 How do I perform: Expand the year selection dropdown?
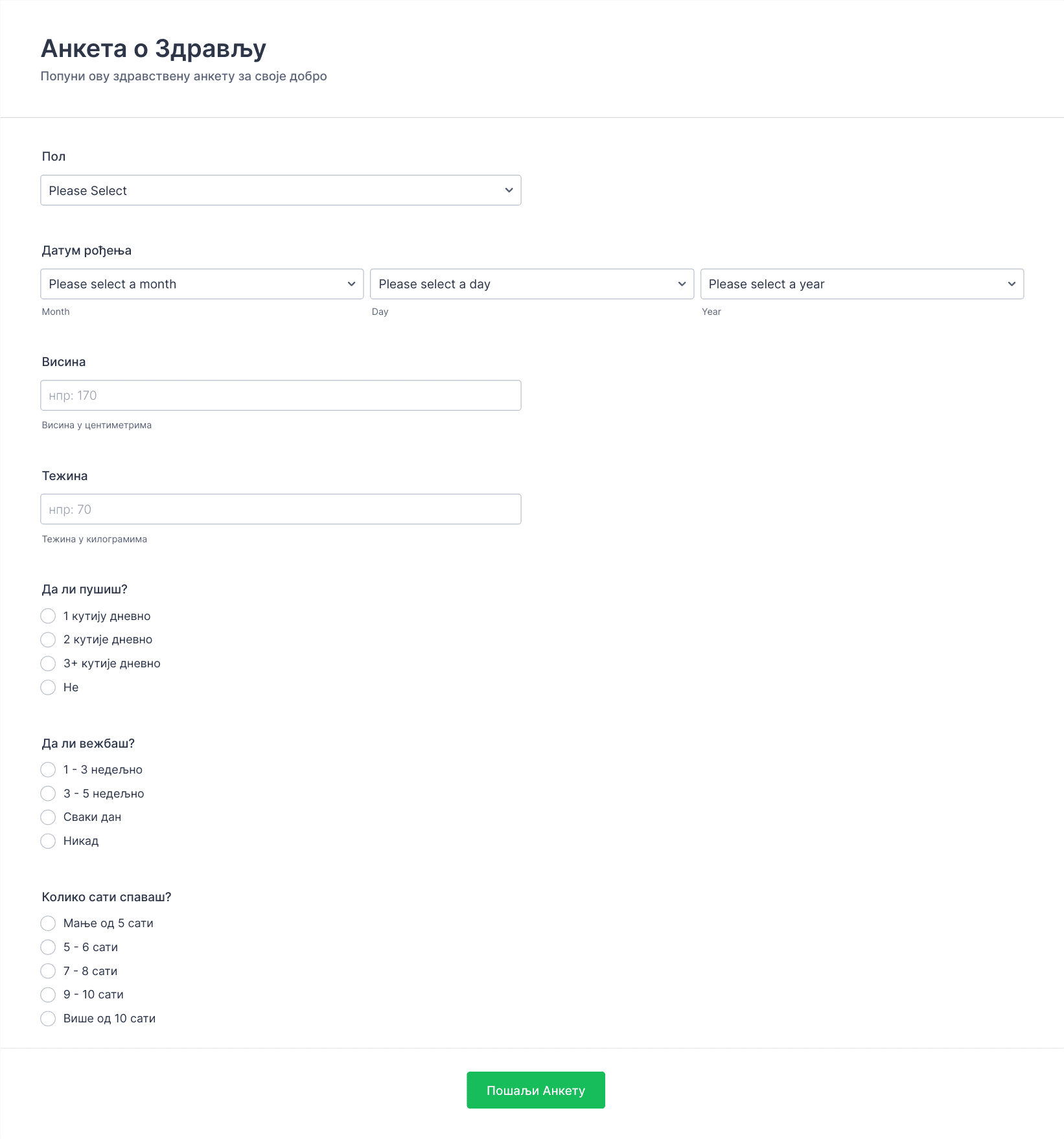tap(862, 284)
